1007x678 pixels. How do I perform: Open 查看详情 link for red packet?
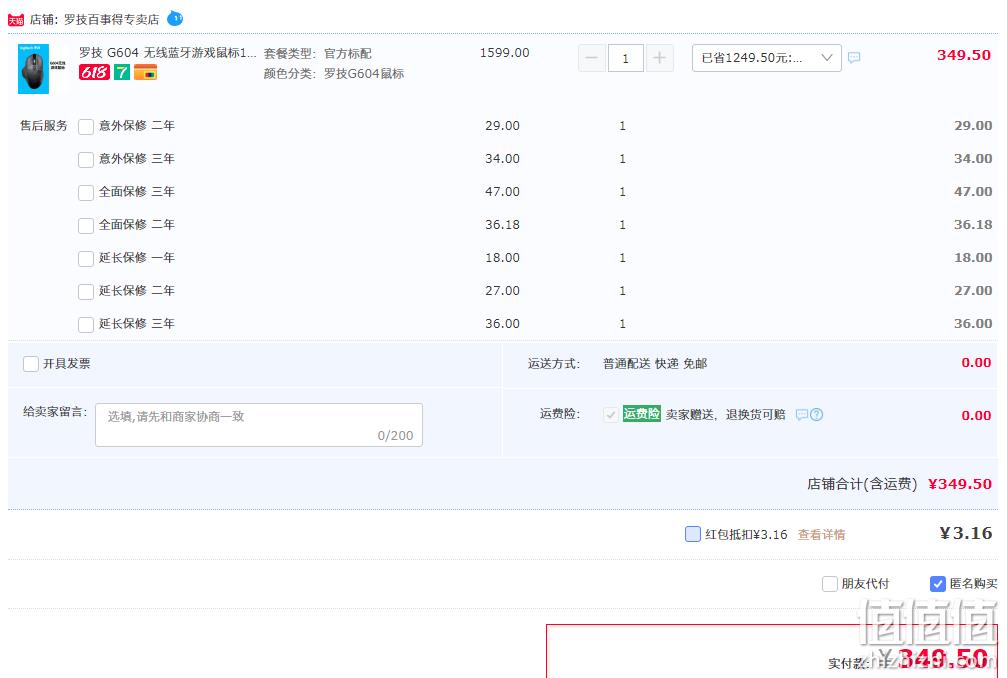click(x=821, y=534)
